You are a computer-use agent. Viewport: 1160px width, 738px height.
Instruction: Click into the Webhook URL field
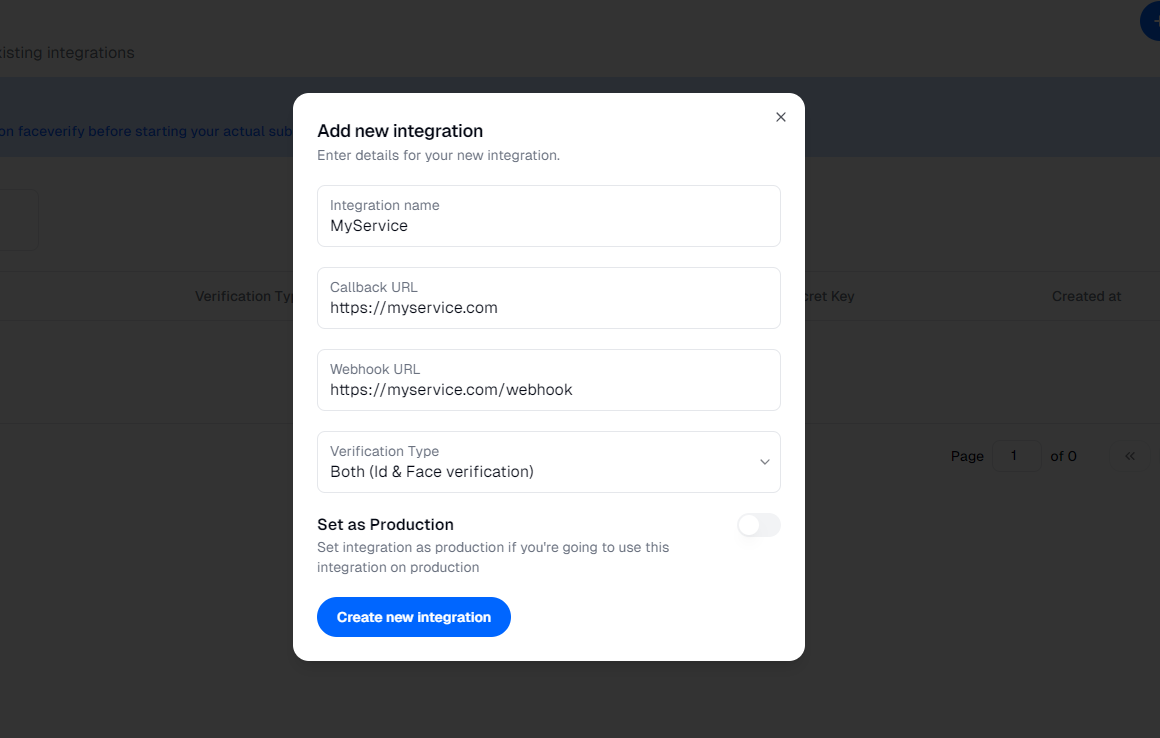pos(548,390)
